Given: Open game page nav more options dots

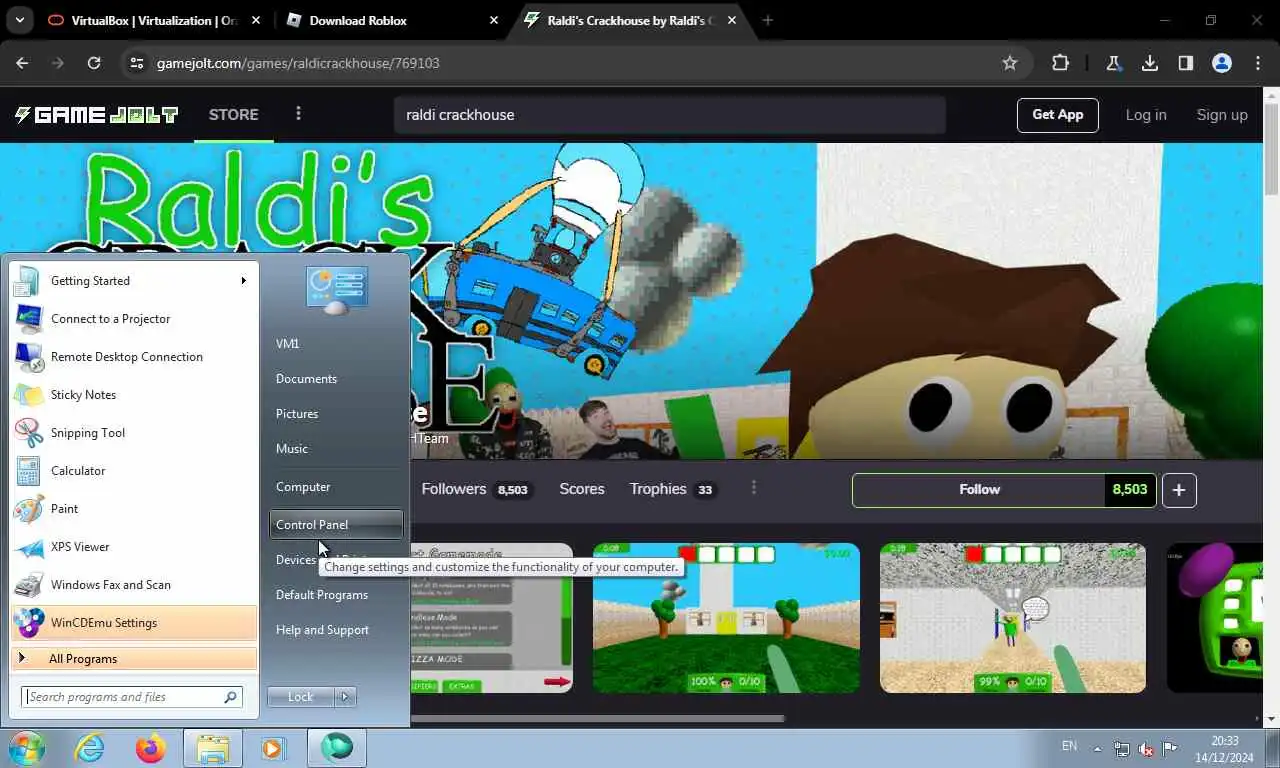Looking at the screenshot, I should pos(754,488).
